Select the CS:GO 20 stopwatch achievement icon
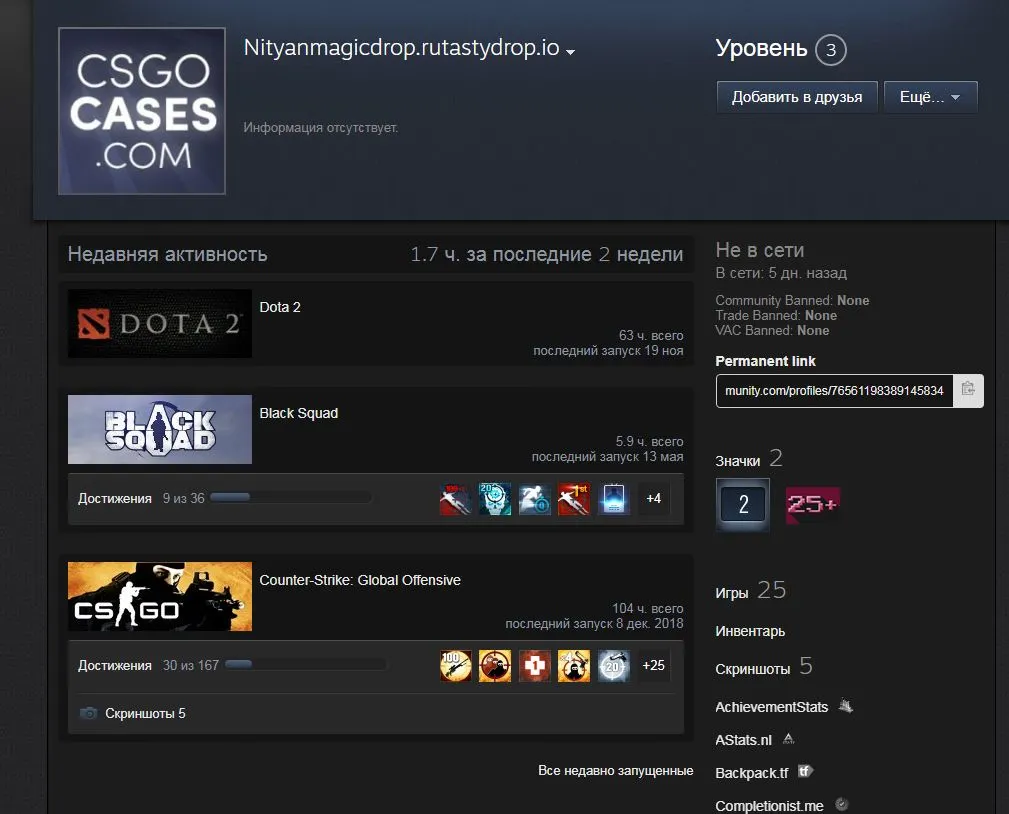Viewport: 1009px width, 814px height. 613,666
